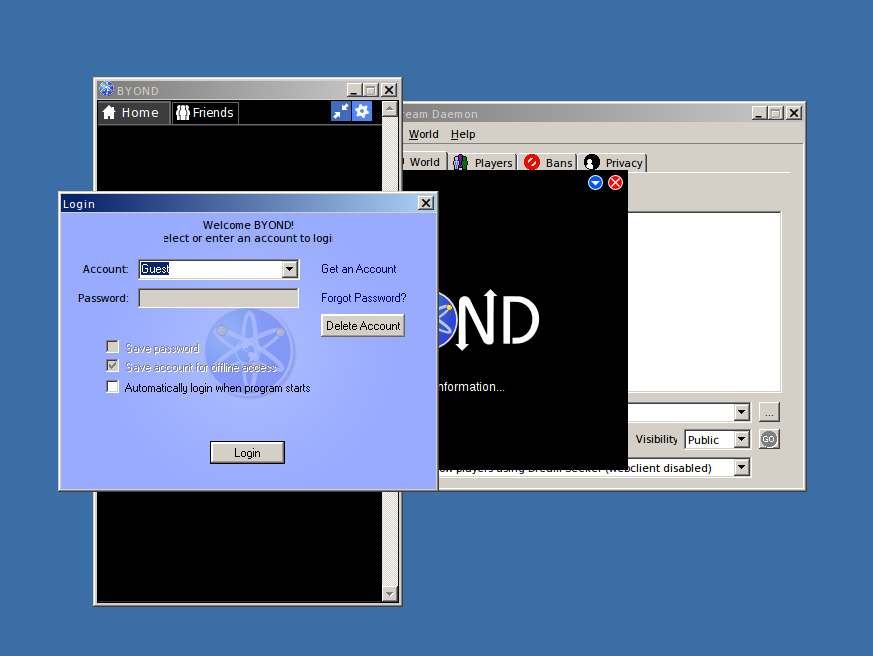Close the BYOND window
Viewport: 873px width, 656px height.
(389, 90)
